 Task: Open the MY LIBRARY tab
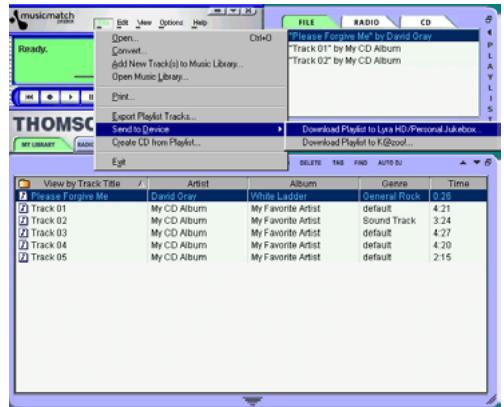coord(38,145)
